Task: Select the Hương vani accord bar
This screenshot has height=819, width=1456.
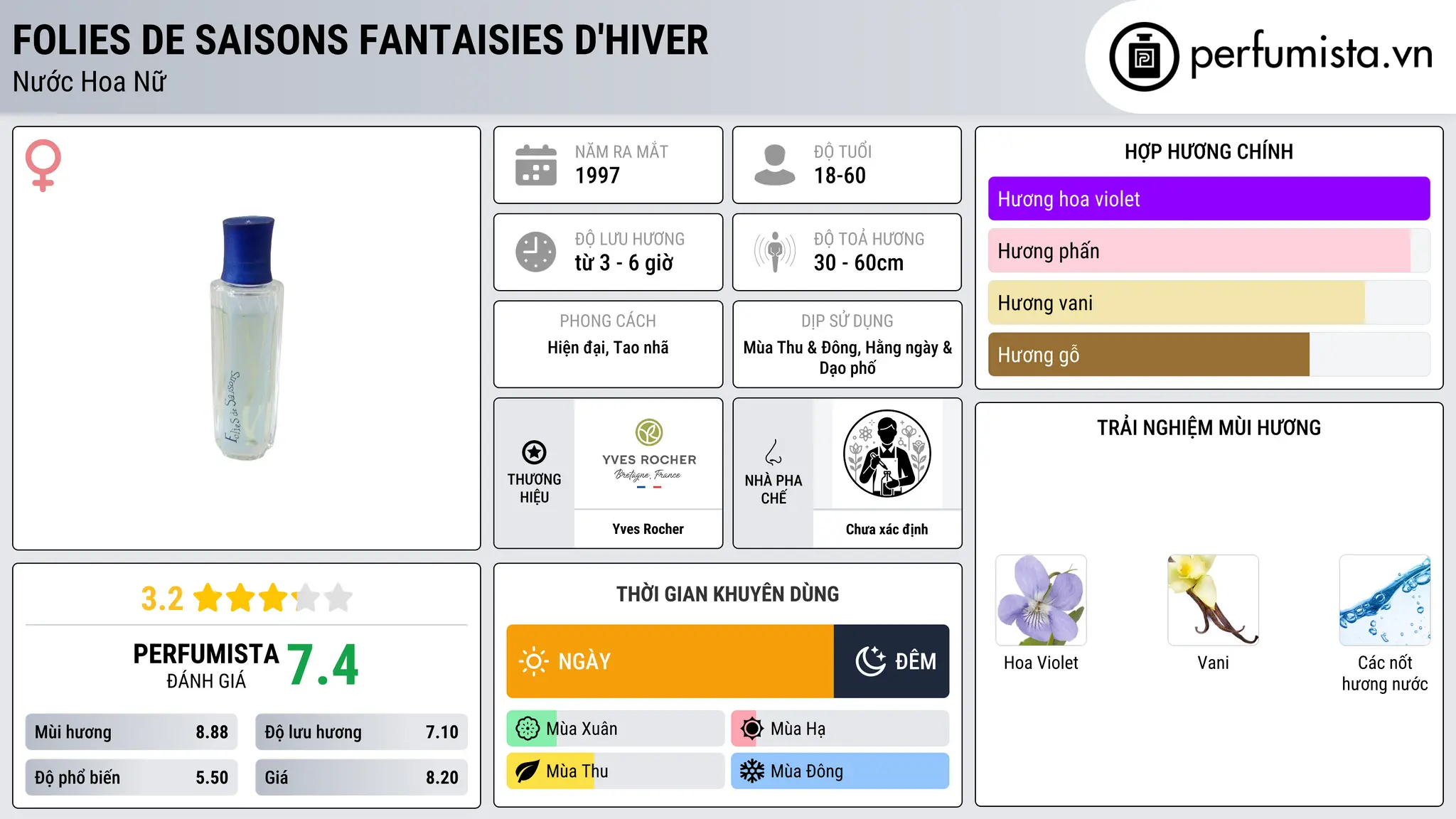Action: click(1209, 303)
